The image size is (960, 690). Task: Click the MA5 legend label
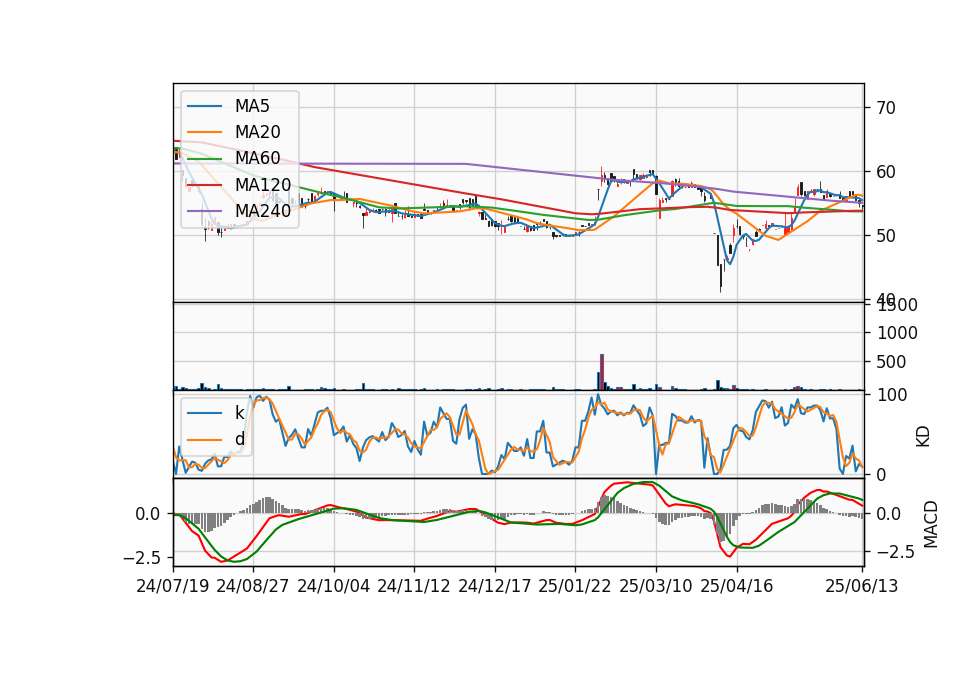[252, 106]
